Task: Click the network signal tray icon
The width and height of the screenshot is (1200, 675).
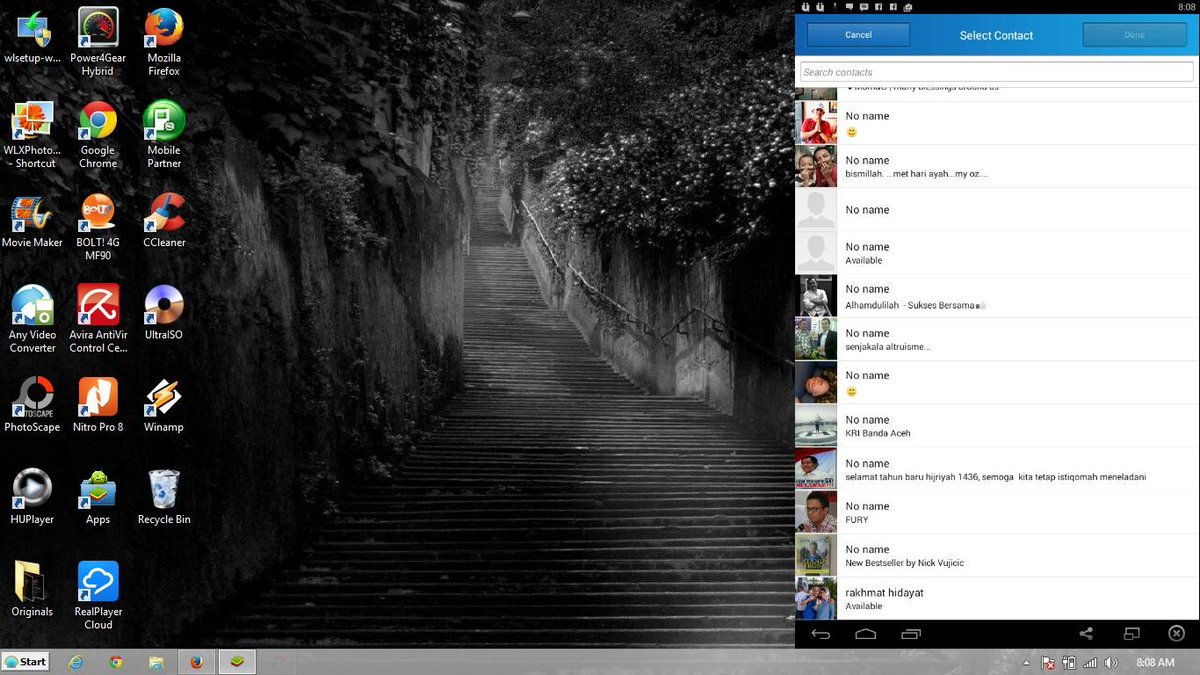Action: click(1090, 663)
